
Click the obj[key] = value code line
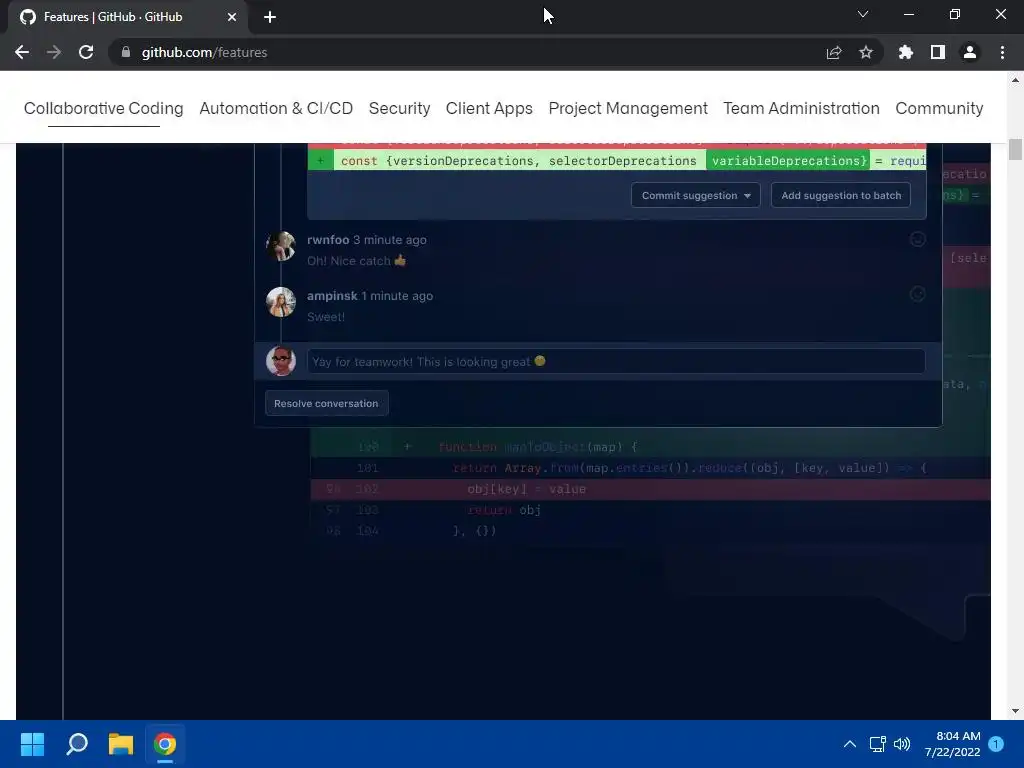[651, 489]
